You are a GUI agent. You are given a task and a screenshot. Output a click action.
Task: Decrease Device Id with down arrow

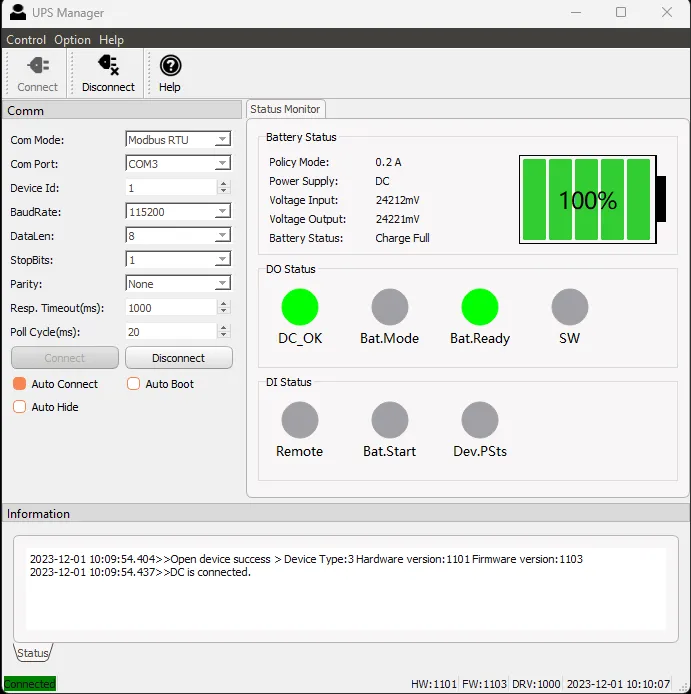pyautogui.click(x=224, y=191)
